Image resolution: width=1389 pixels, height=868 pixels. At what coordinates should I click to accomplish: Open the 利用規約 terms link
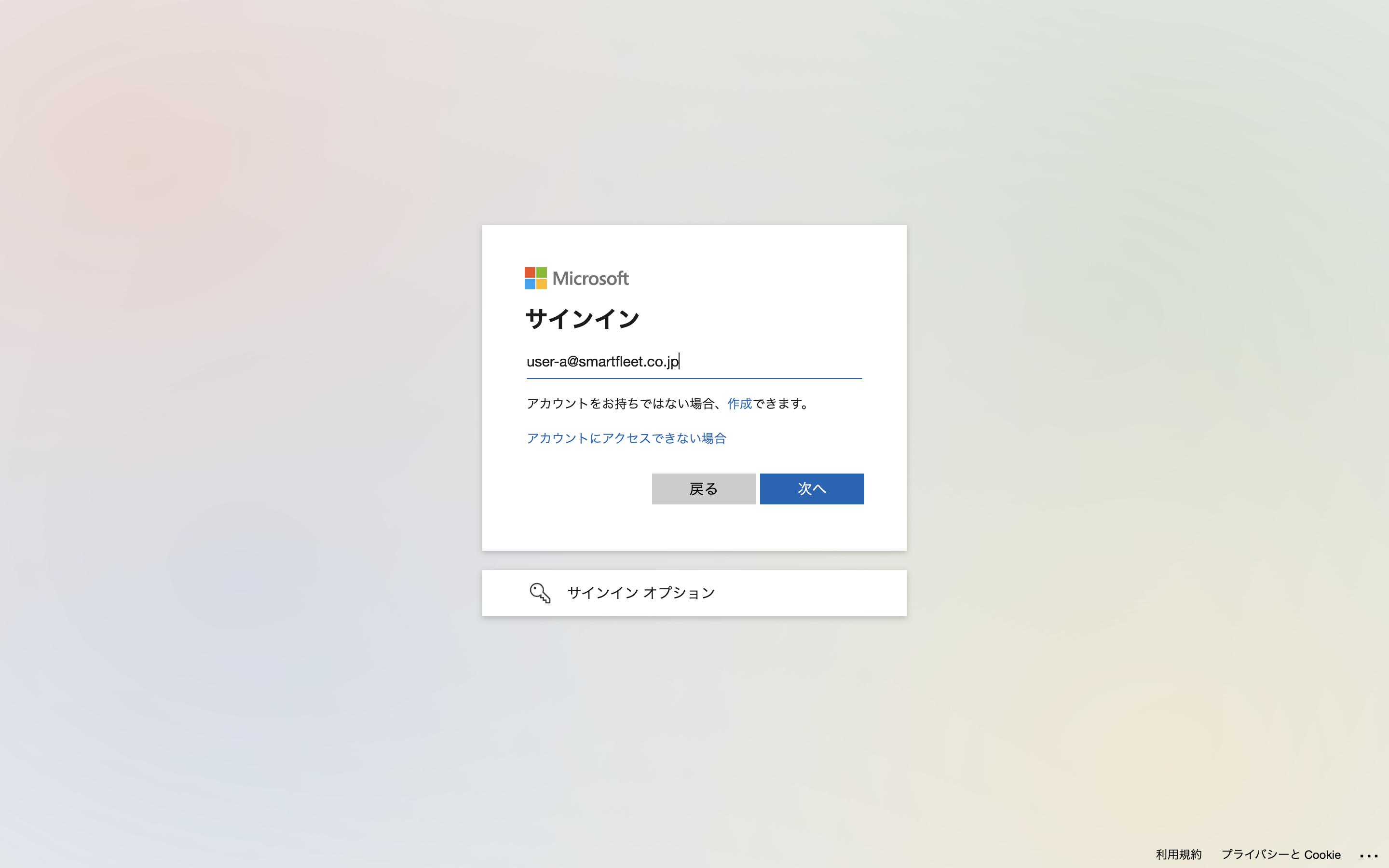1178,855
